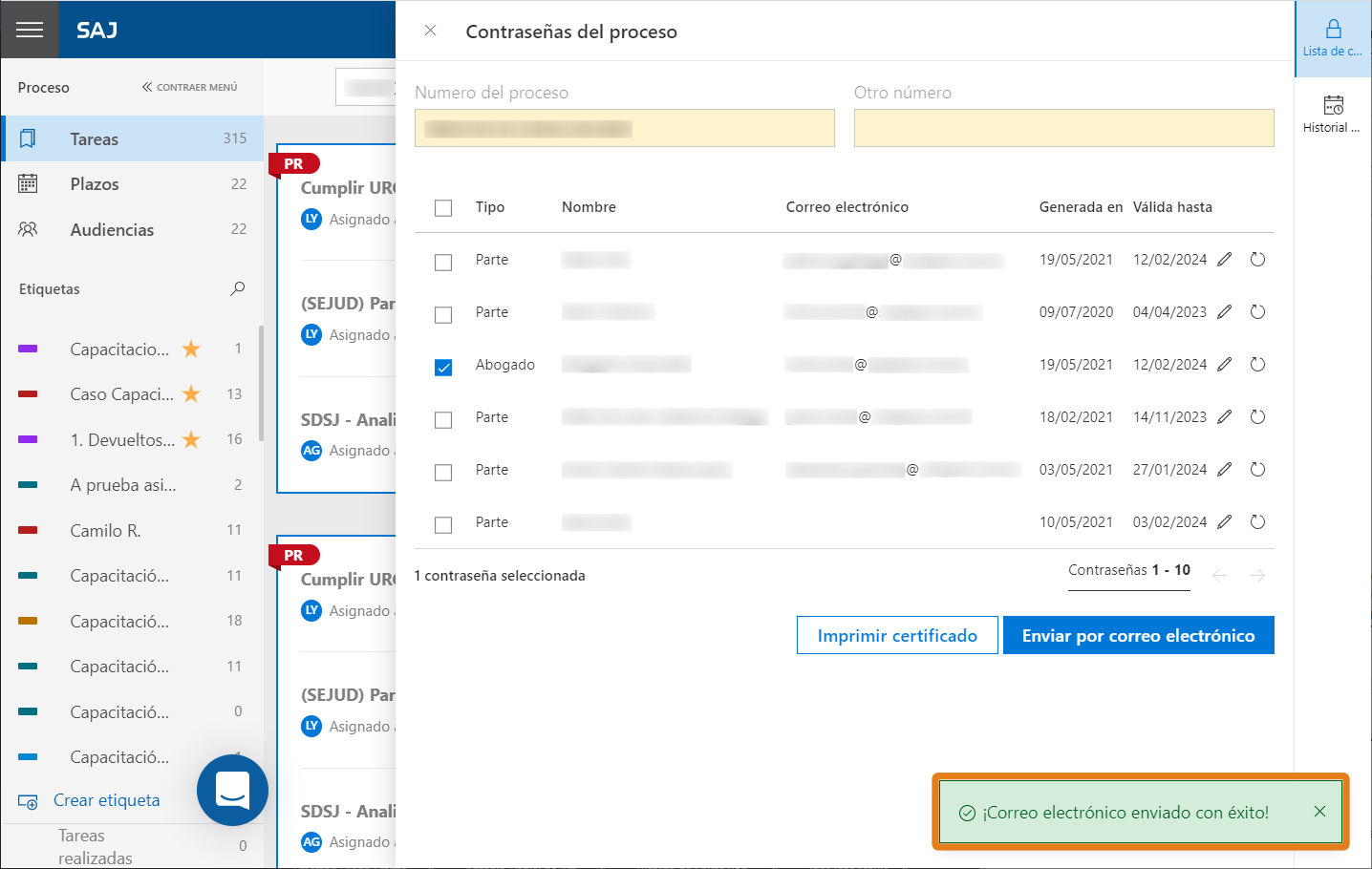Uncheck the Abogado row checkbox
1372x869 pixels.
(x=443, y=367)
